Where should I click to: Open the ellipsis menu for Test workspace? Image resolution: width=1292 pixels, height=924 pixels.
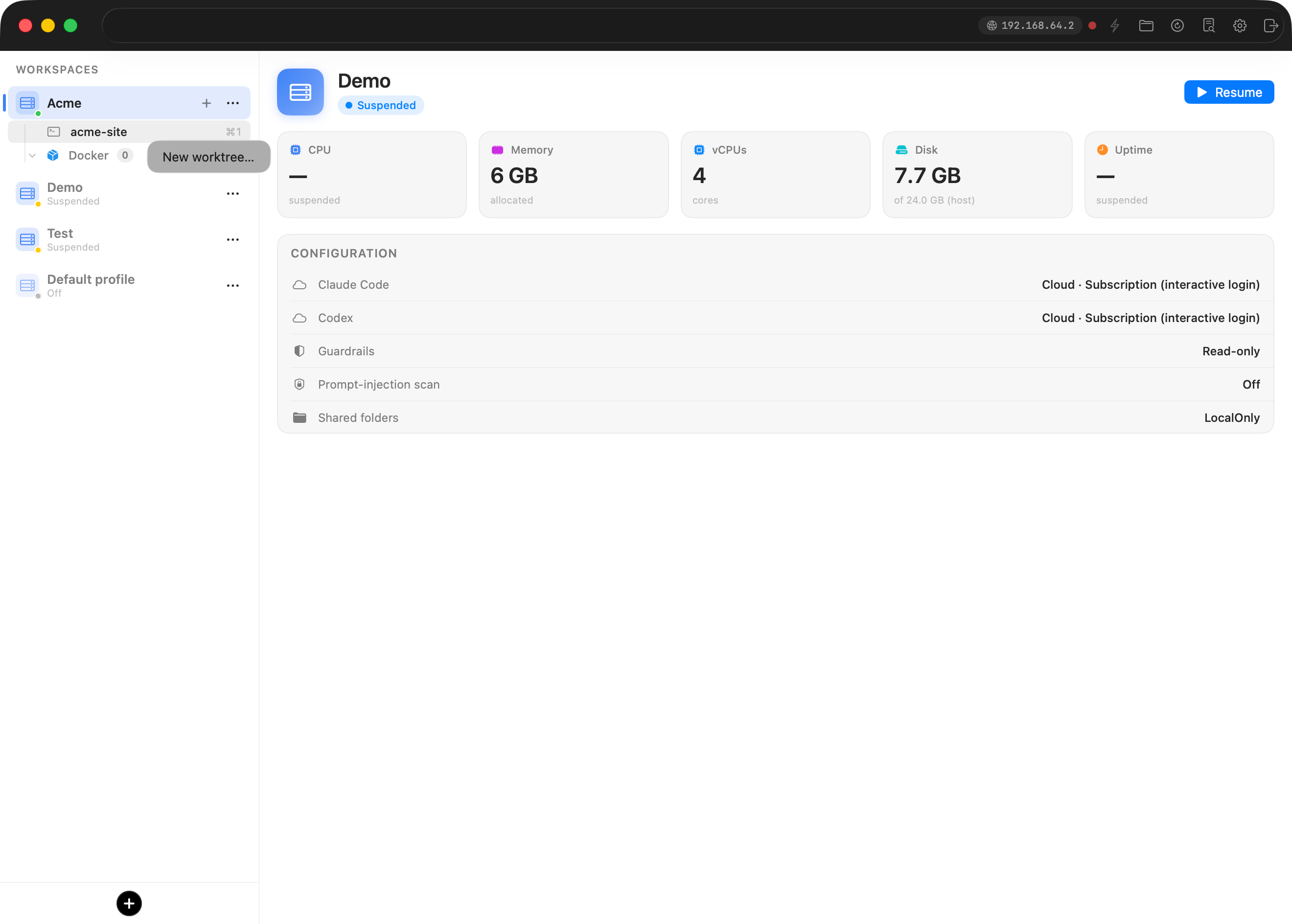(x=232, y=239)
